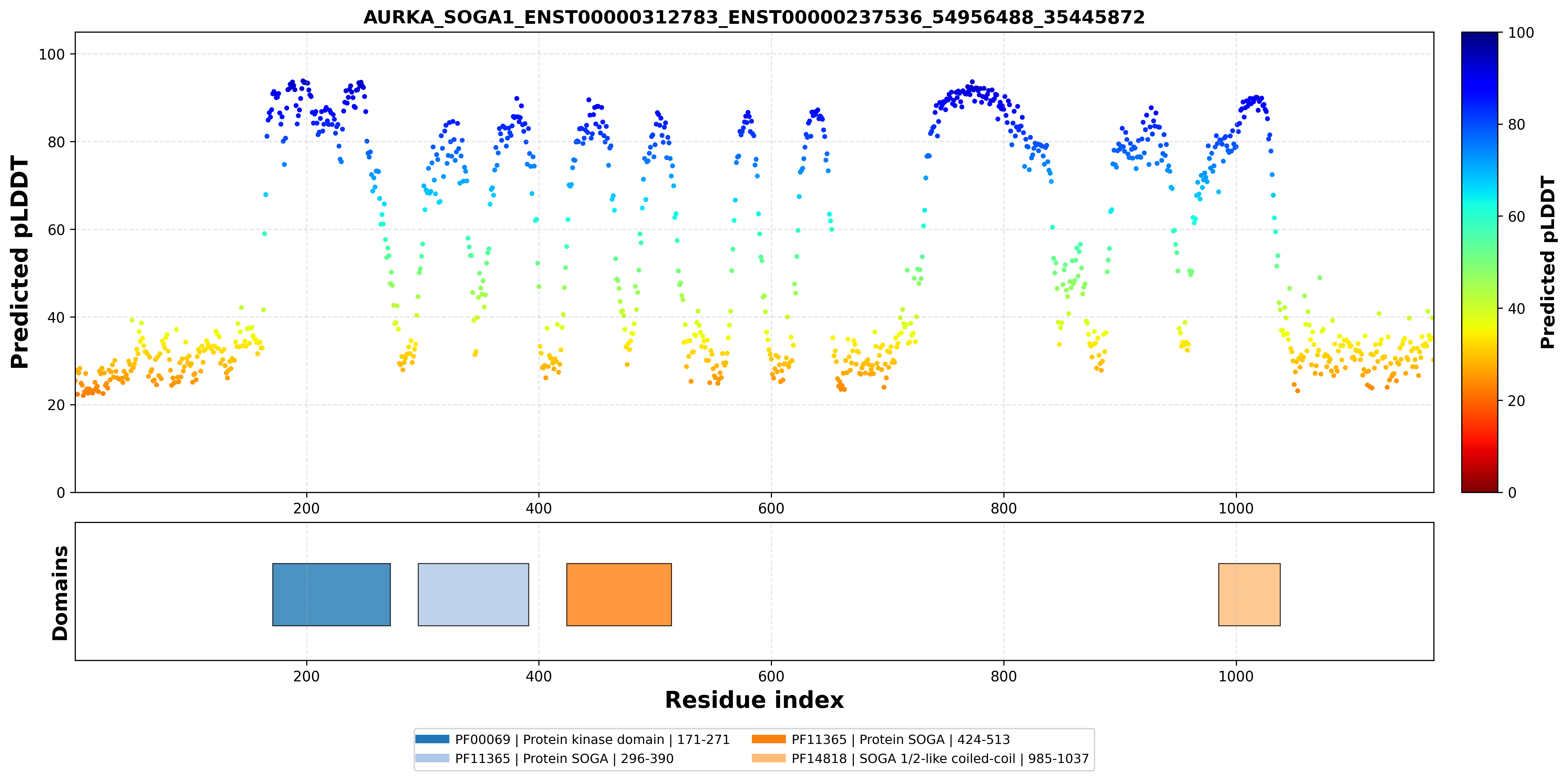Click the light blue PF11365 legend swatch
The width and height of the screenshot is (1568, 781).
coord(432,758)
